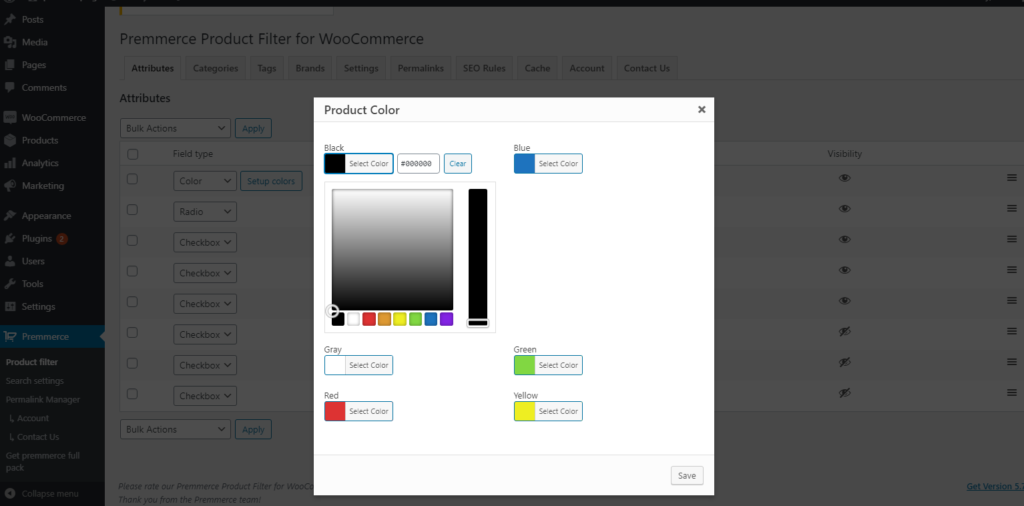Open the Color field type dropdown
1024x506 pixels.
pos(205,181)
